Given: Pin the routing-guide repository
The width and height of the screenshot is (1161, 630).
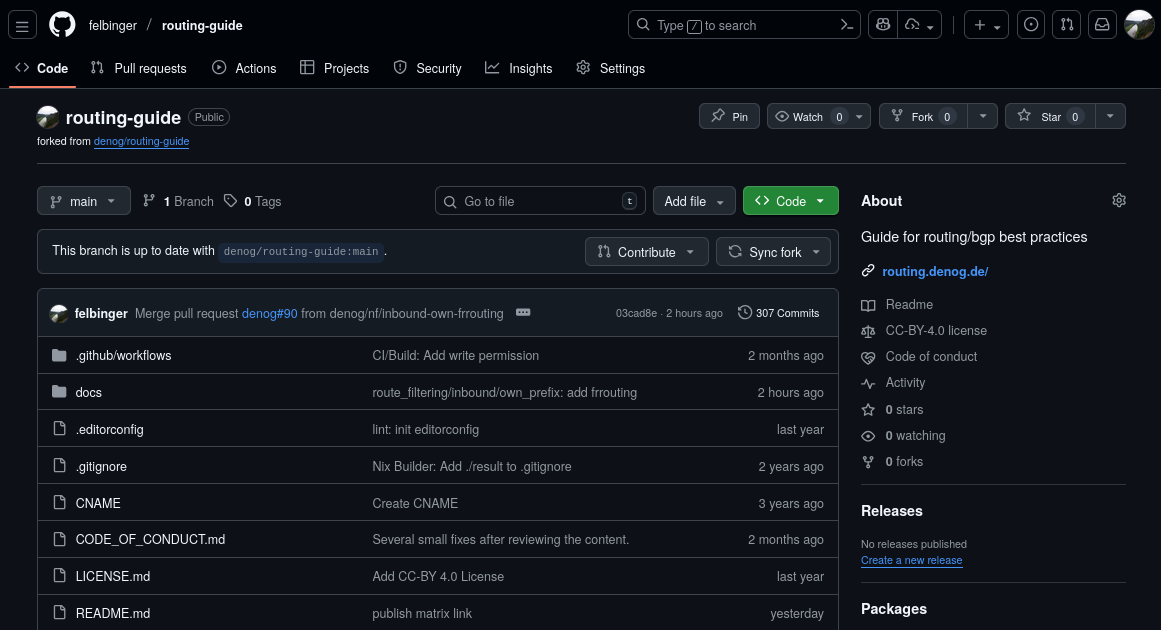Looking at the screenshot, I should tap(729, 117).
